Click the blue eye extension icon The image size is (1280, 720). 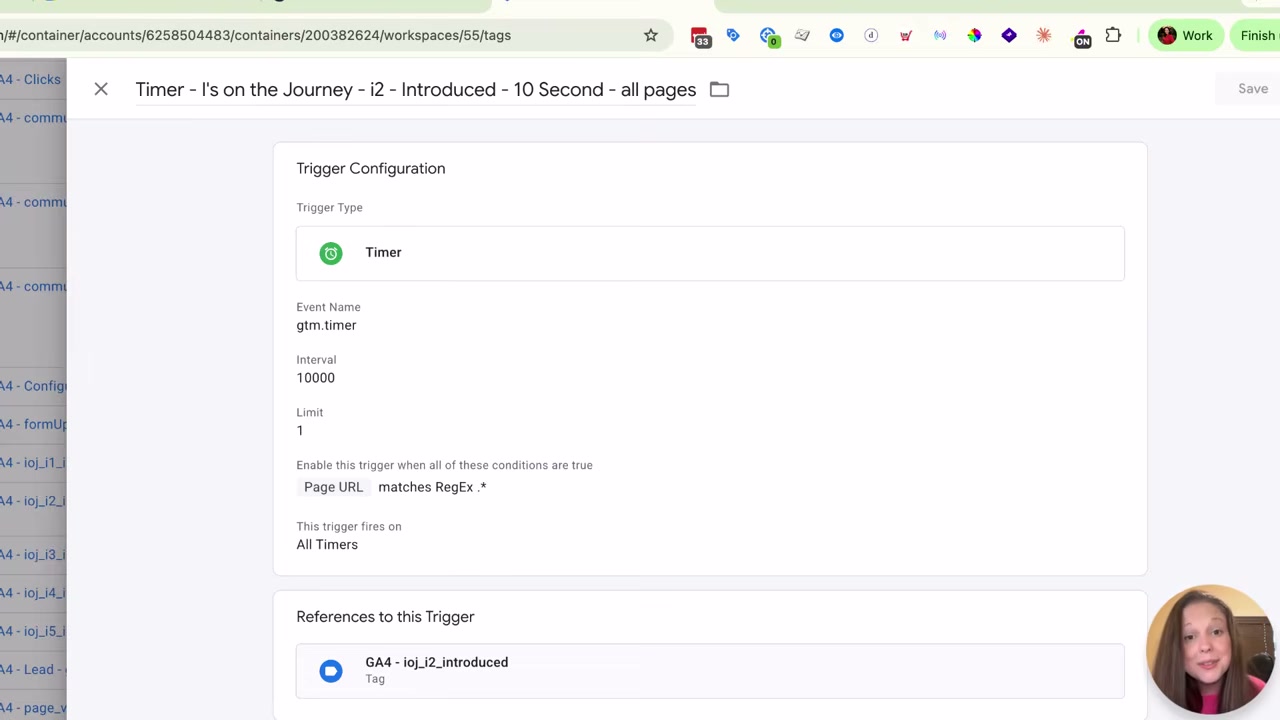tap(836, 35)
